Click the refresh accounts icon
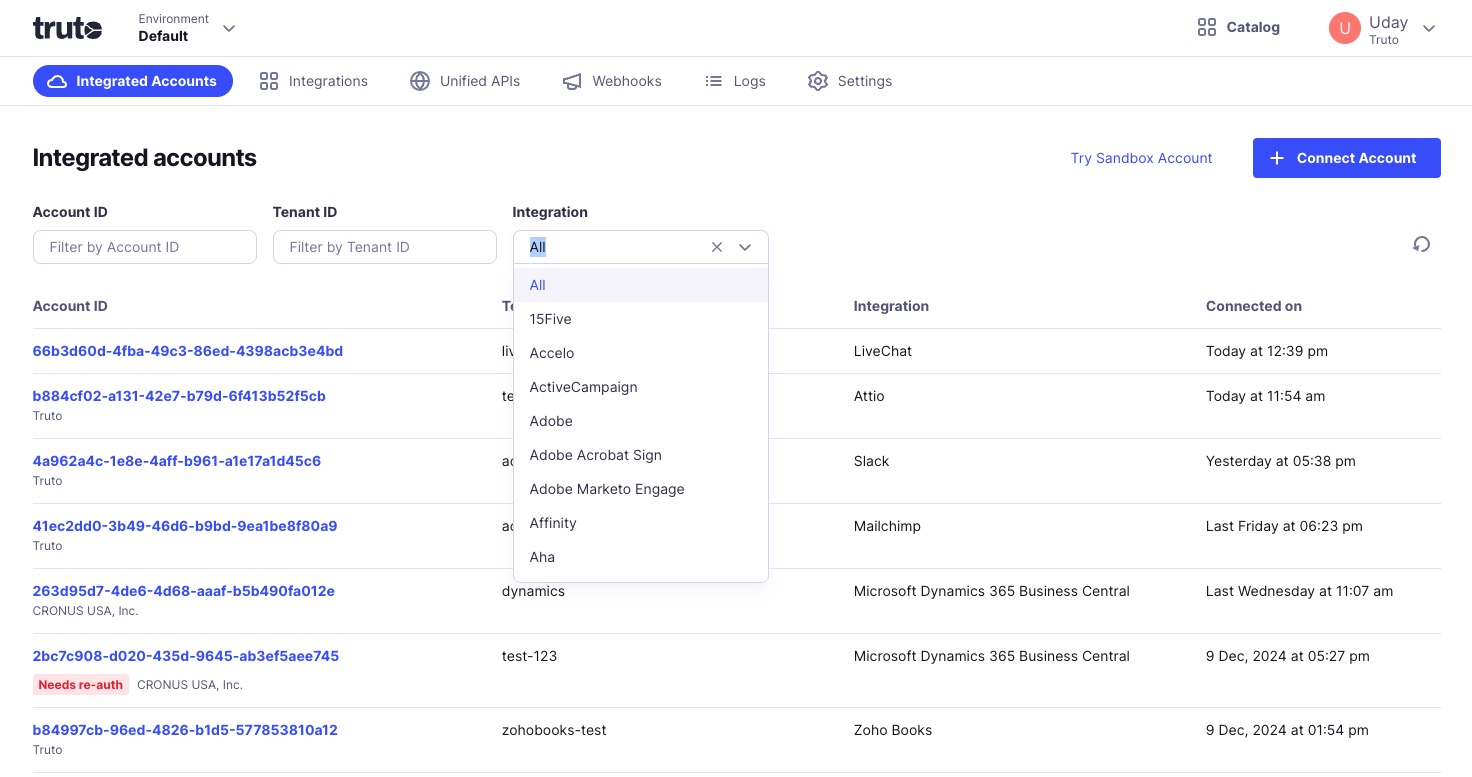This screenshot has height=777, width=1472. tap(1421, 244)
